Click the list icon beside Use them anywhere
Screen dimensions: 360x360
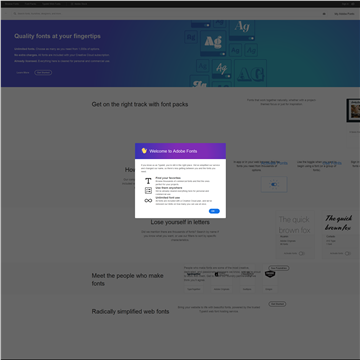click(x=148, y=191)
